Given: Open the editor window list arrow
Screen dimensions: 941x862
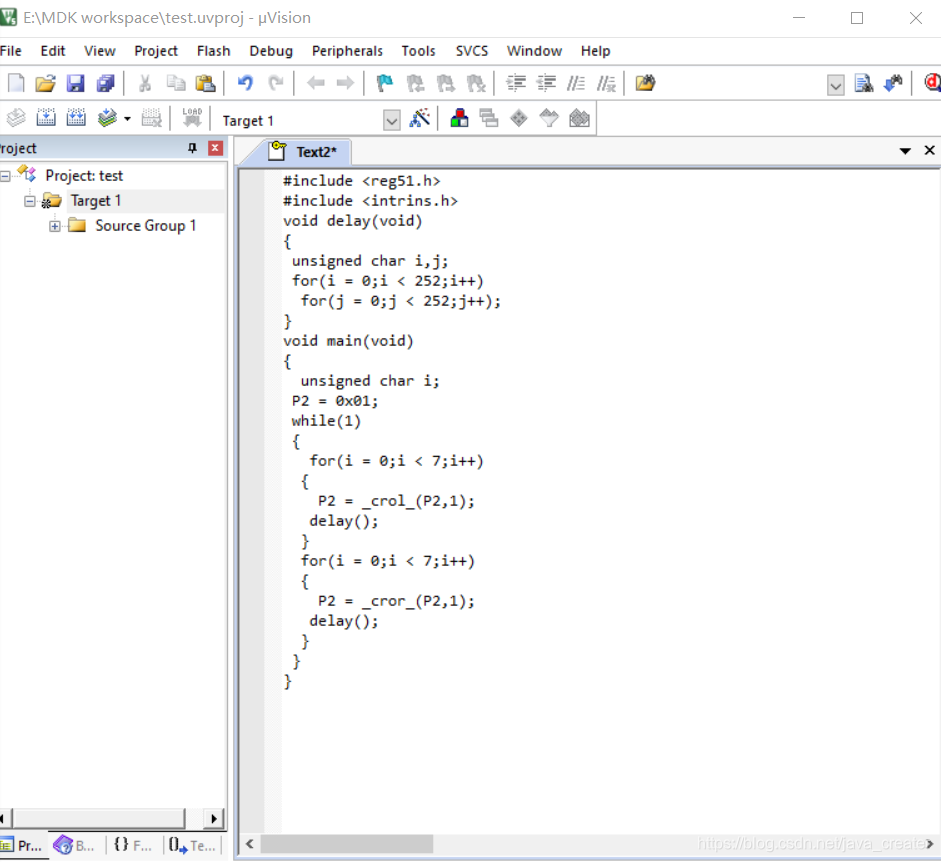Looking at the screenshot, I should point(905,151).
